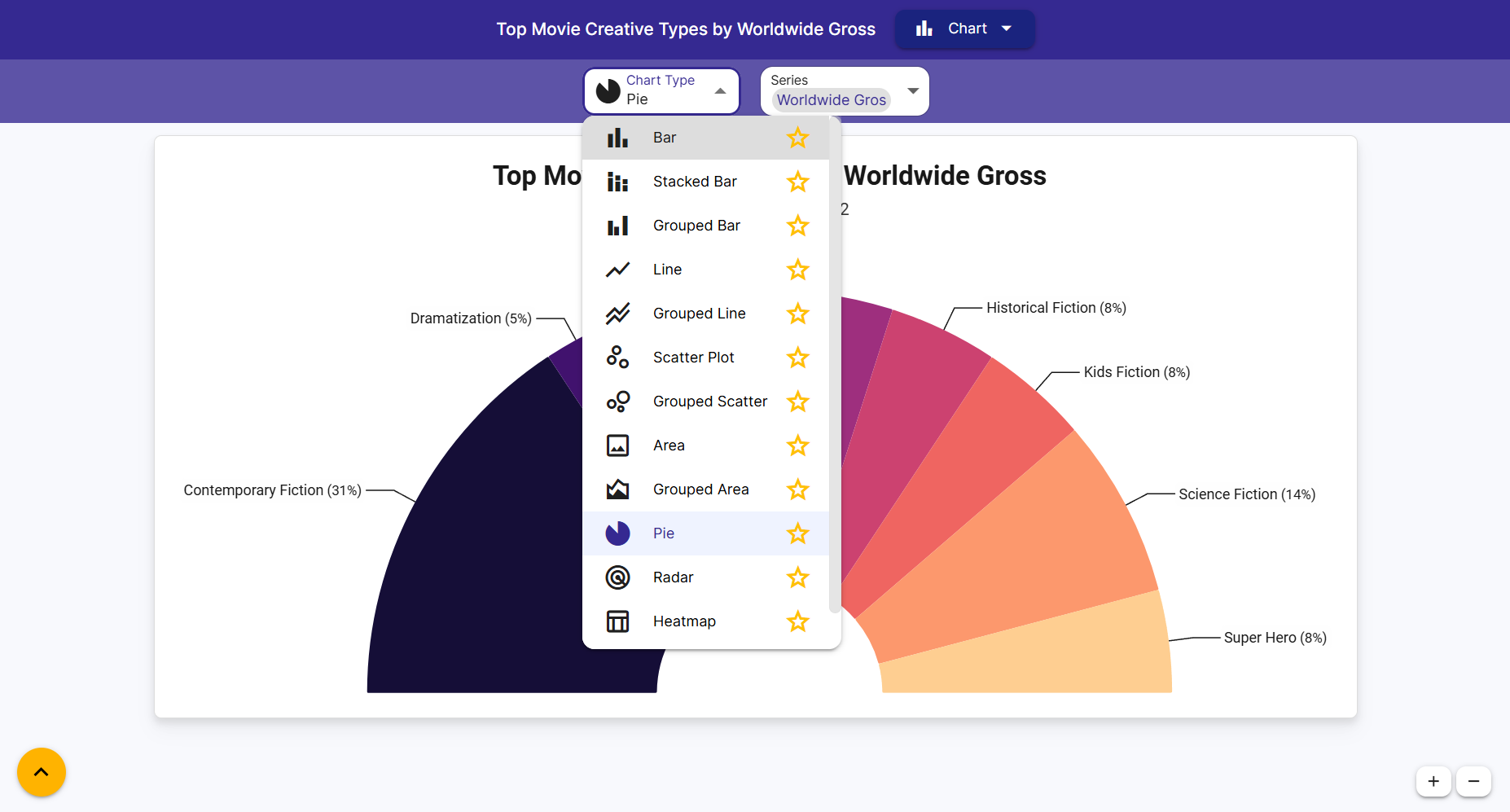The height and width of the screenshot is (812, 1510).
Task: Choose the Area option in menu
Action: click(669, 446)
